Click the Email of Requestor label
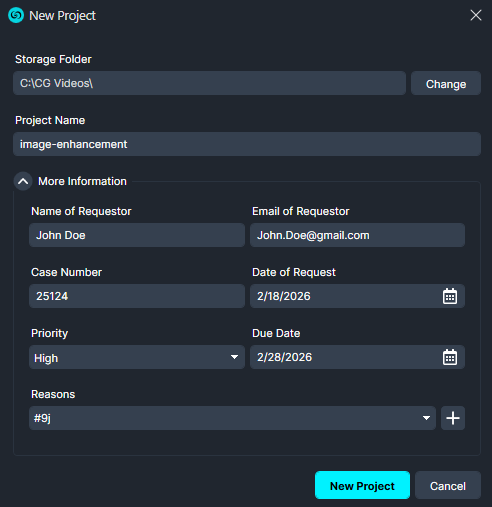The height and width of the screenshot is (507, 492). [301, 211]
